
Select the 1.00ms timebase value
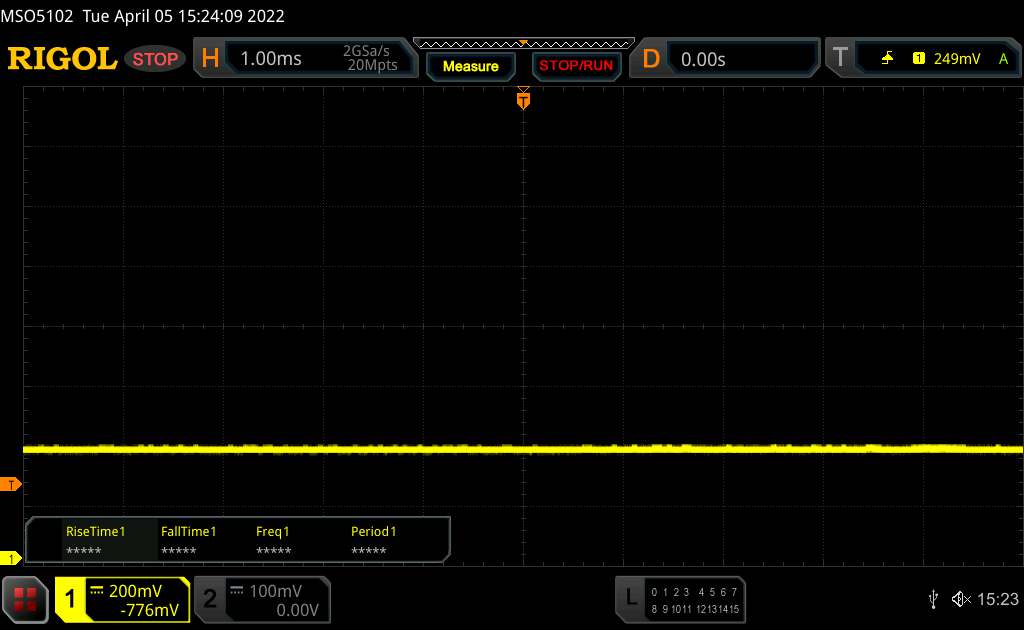[271, 59]
